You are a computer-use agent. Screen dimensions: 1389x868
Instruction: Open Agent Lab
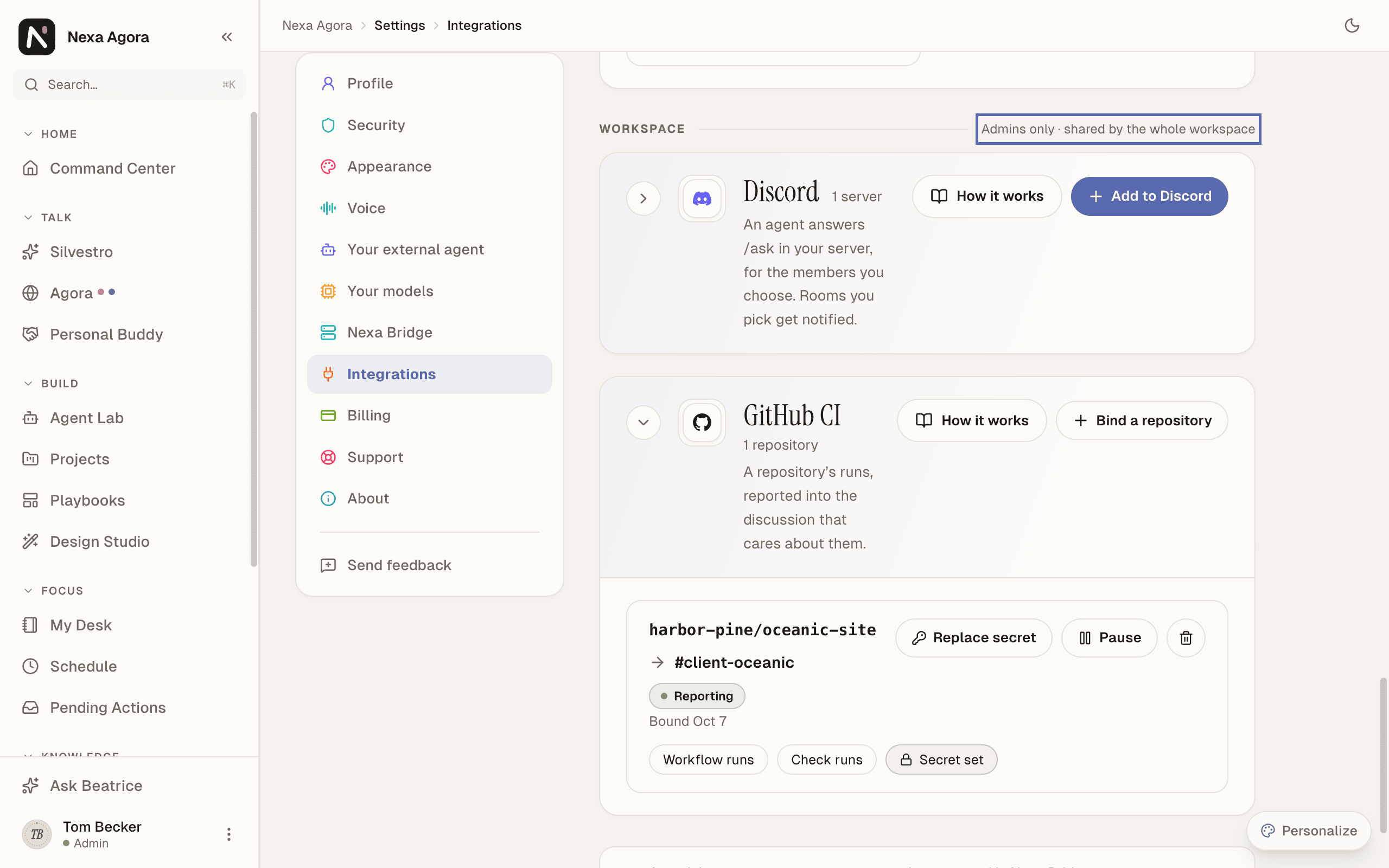pos(130,418)
